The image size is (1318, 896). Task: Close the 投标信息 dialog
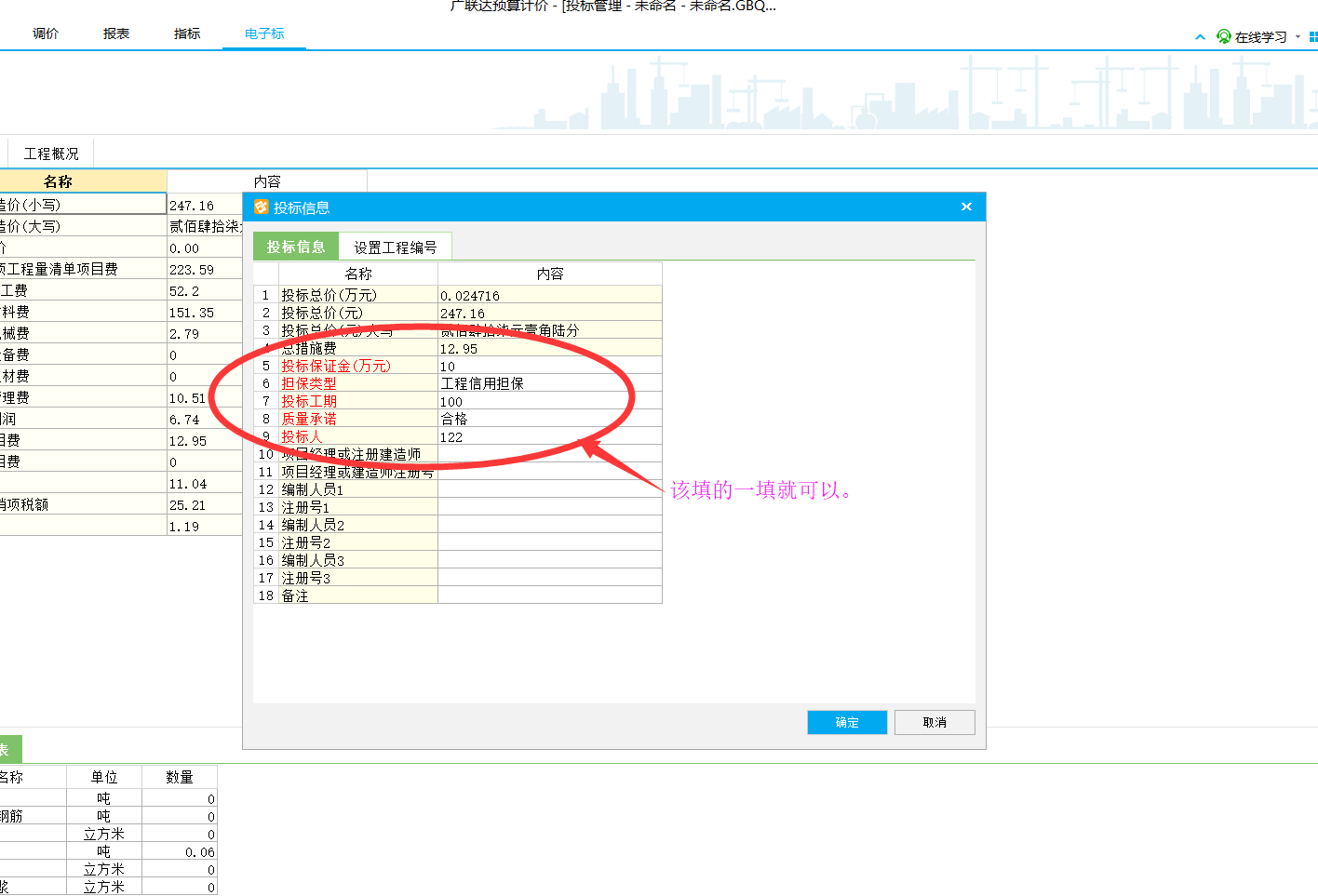(x=966, y=207)
